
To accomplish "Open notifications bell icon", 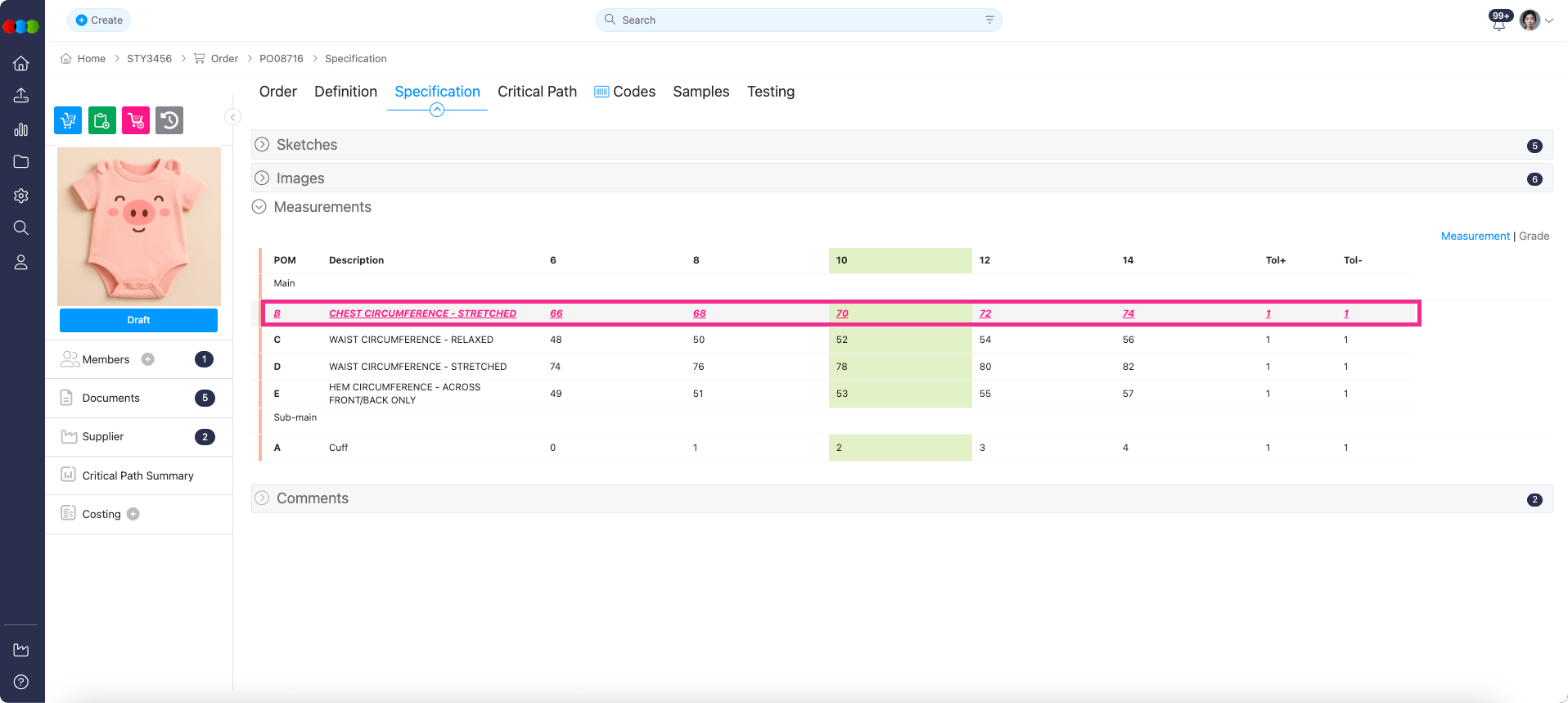I will (x=1498, y=22).
